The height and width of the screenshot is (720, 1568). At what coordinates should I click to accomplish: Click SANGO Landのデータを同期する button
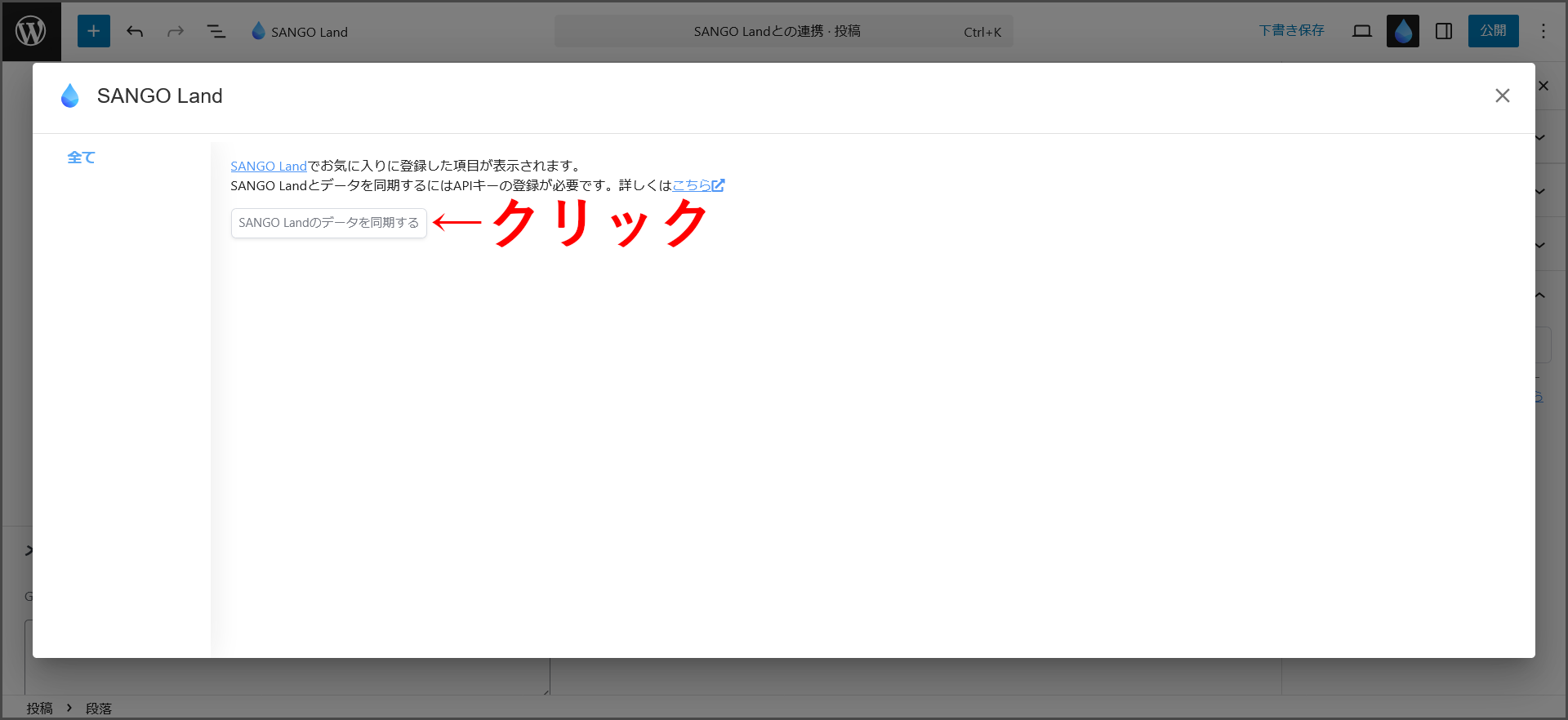click(x=329, y=223)
